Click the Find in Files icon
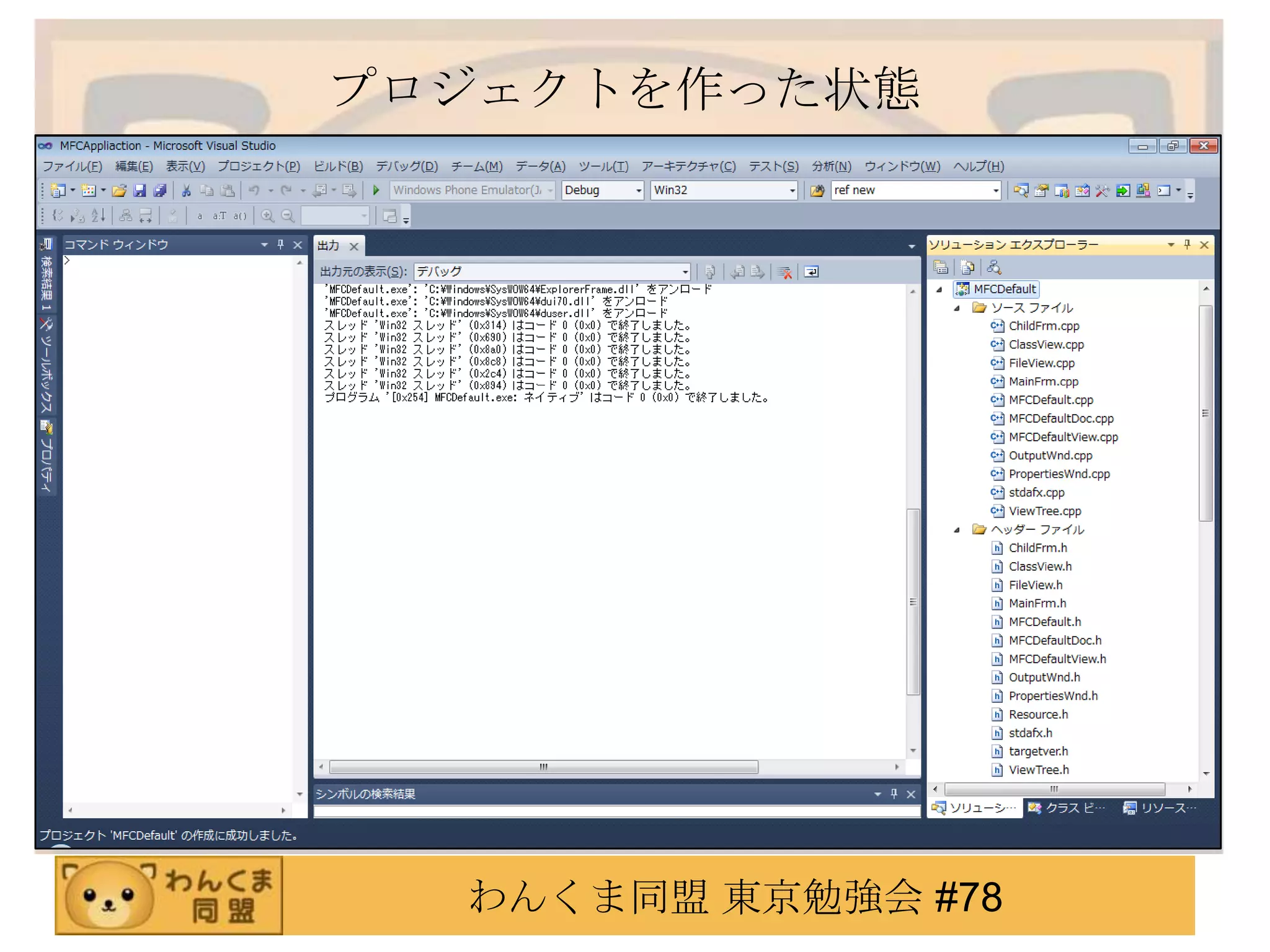This screenshot has height=952, width=1270. click(817, 190)
